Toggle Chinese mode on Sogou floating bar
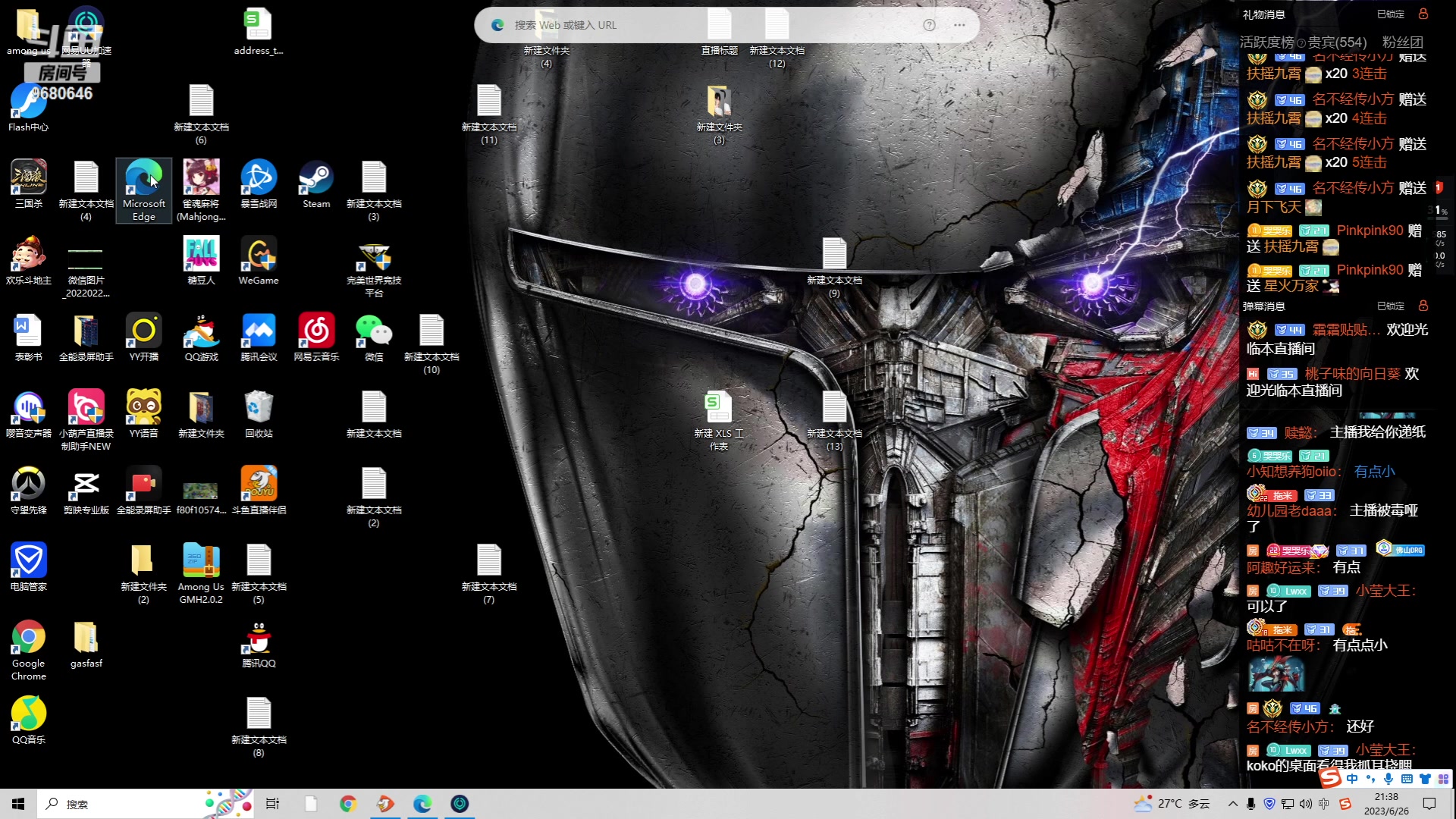The width and height of the screenshot is (1456, 819). coord(1352,779)
